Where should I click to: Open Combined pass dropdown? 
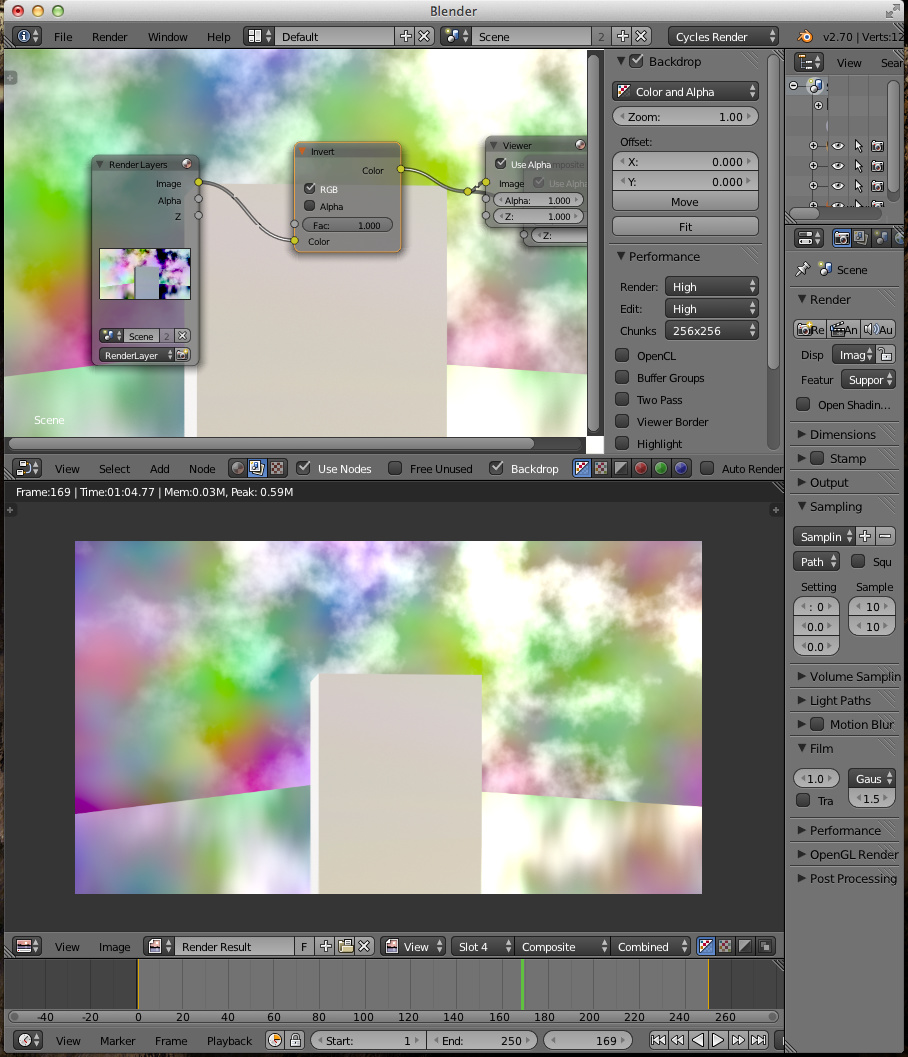tap(650, 946)
